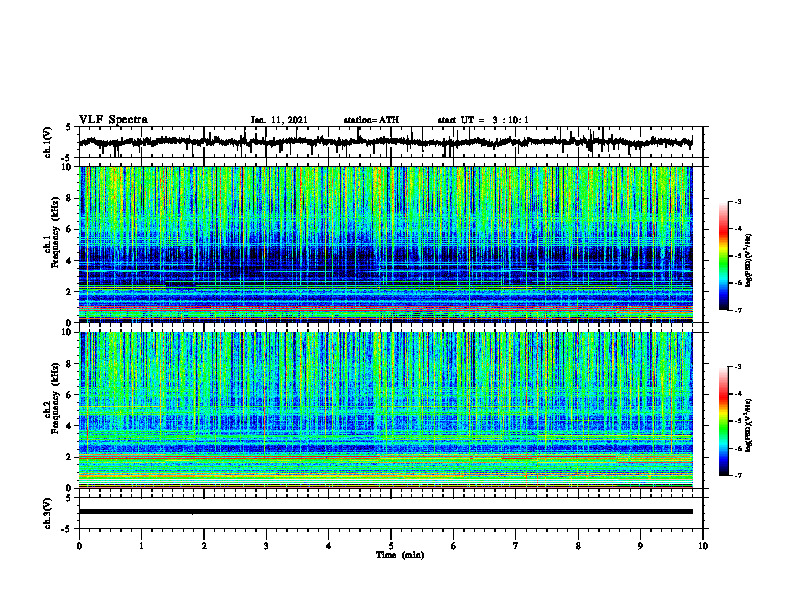Click the "10" tick on the time axis

703,546
